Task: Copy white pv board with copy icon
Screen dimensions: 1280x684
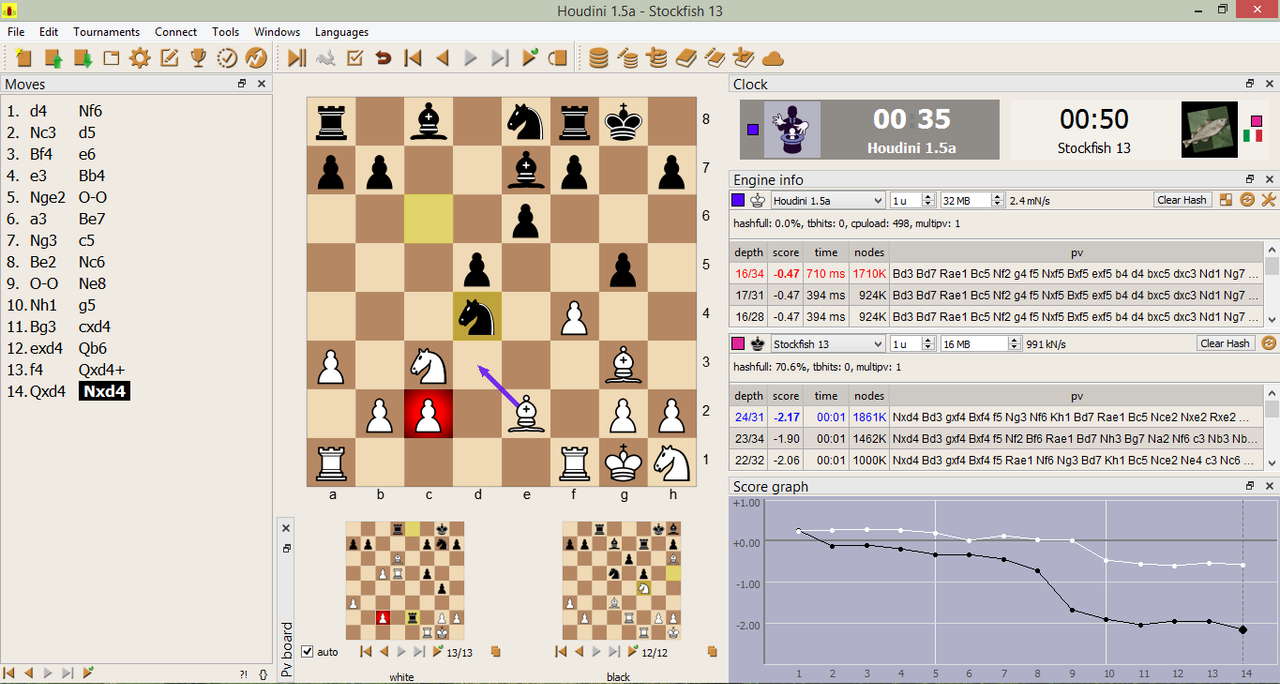Action: click(x=496, y=651)
